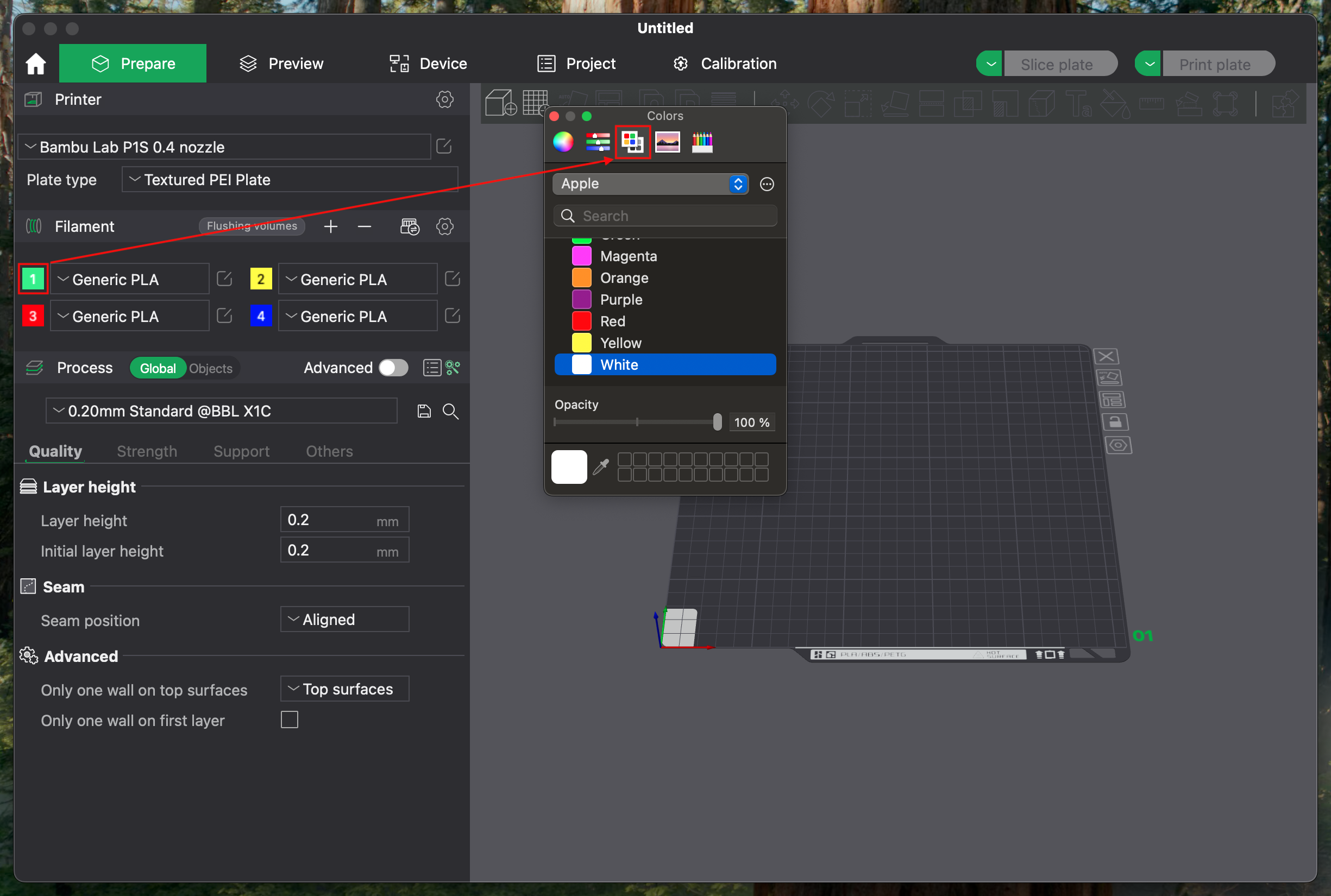Click the add filament plus icon
This screenshot has height=896, width=1331.
330,227
